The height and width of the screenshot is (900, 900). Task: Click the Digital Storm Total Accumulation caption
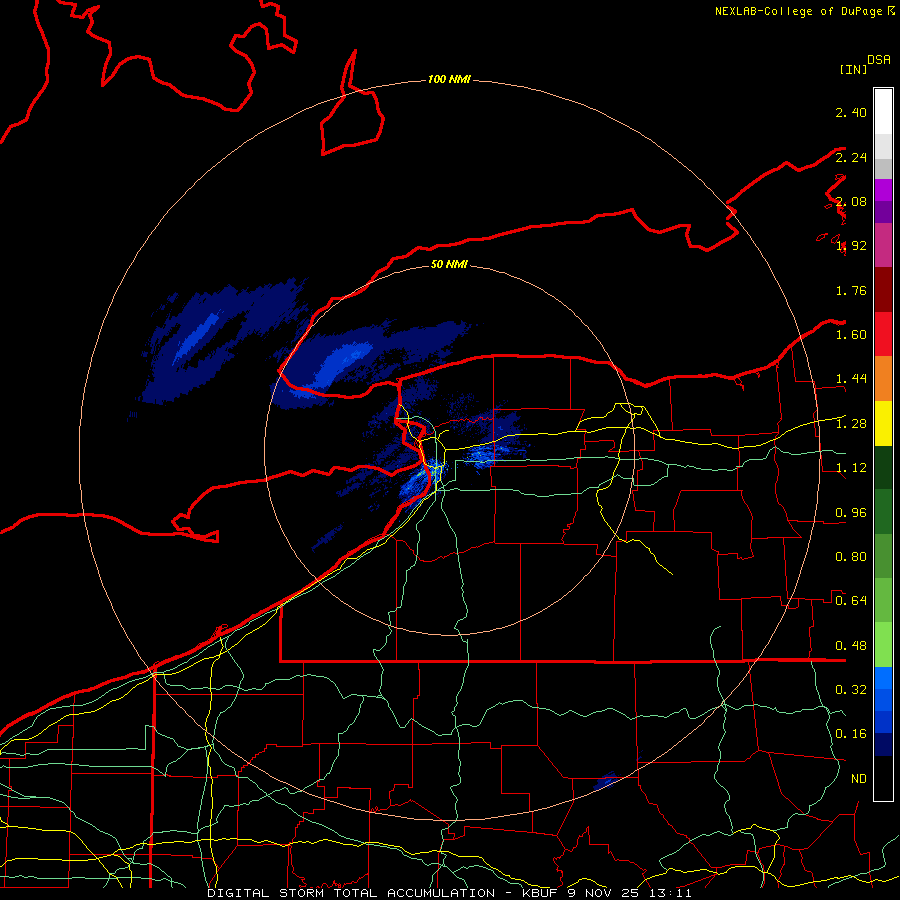coord(351,893)
